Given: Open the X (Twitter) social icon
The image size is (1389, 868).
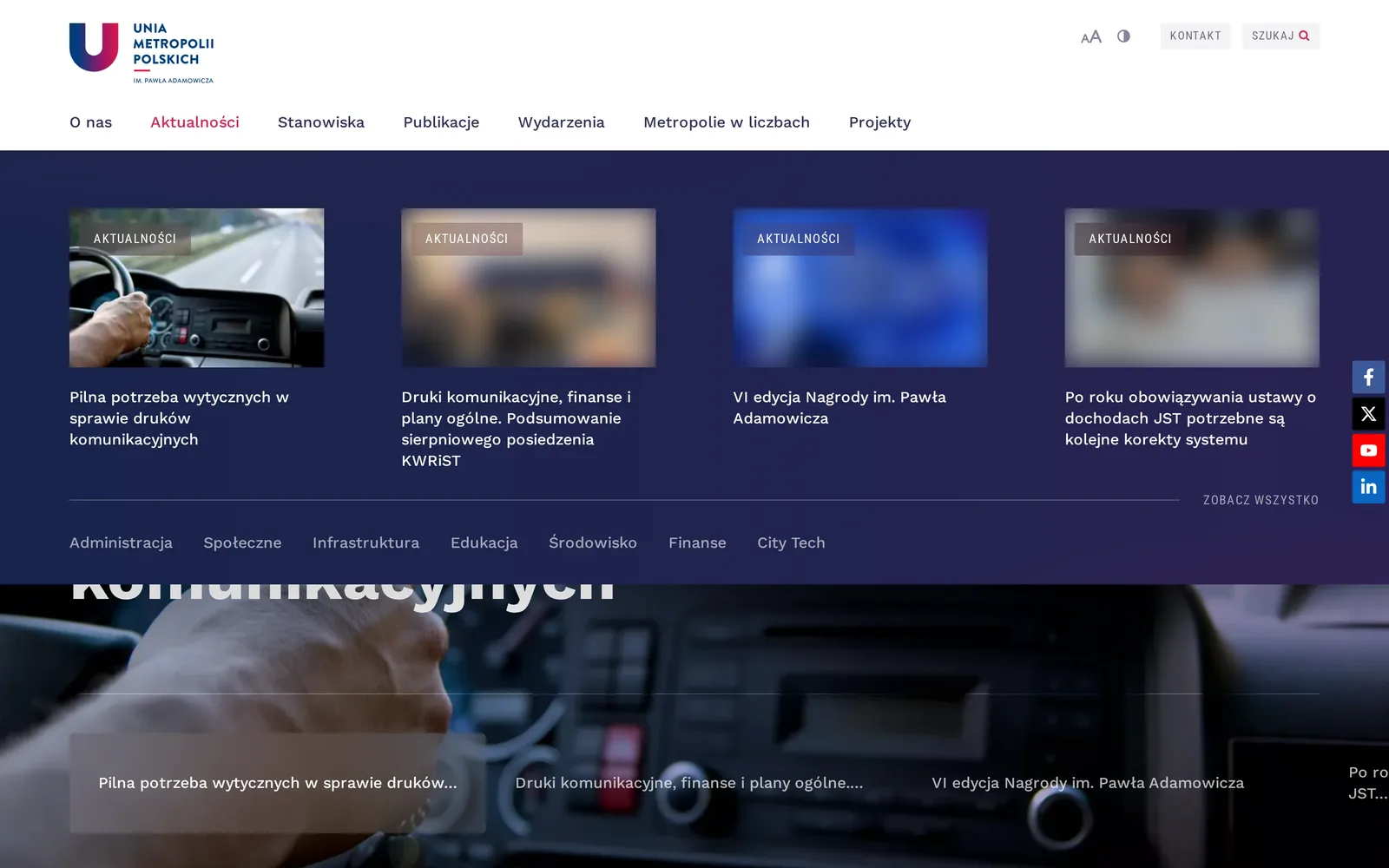Looking at the screenshot, I should [x=1368, y=414].
